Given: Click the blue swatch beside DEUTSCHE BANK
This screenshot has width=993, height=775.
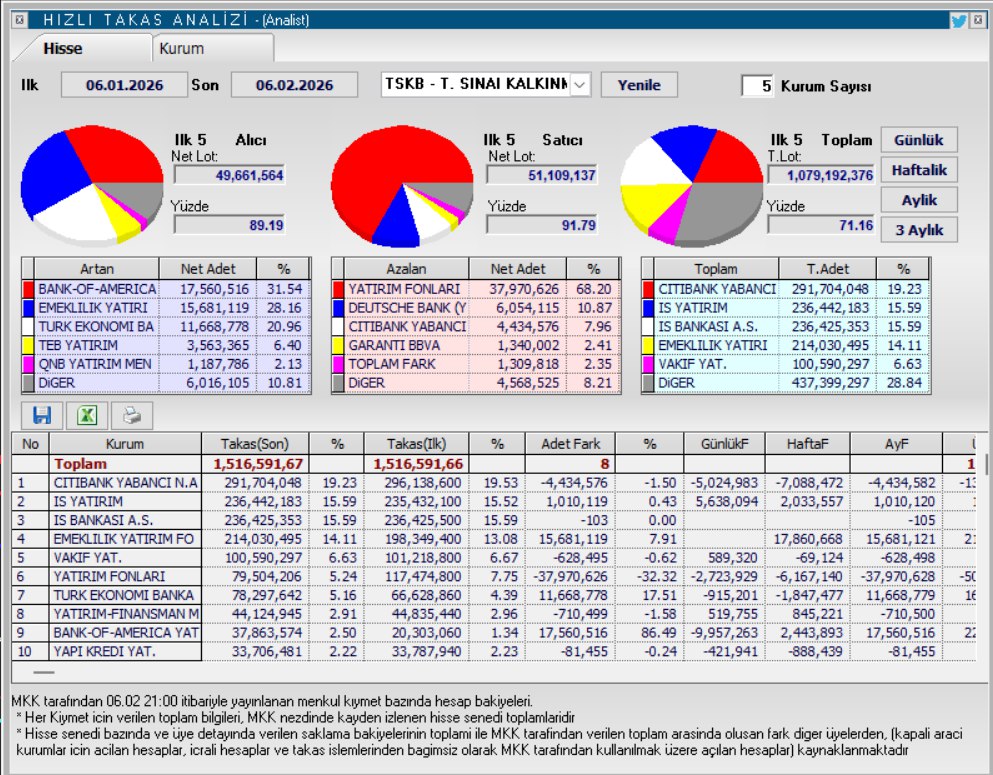Looking at the screenshot, I should tap(338, 308).
